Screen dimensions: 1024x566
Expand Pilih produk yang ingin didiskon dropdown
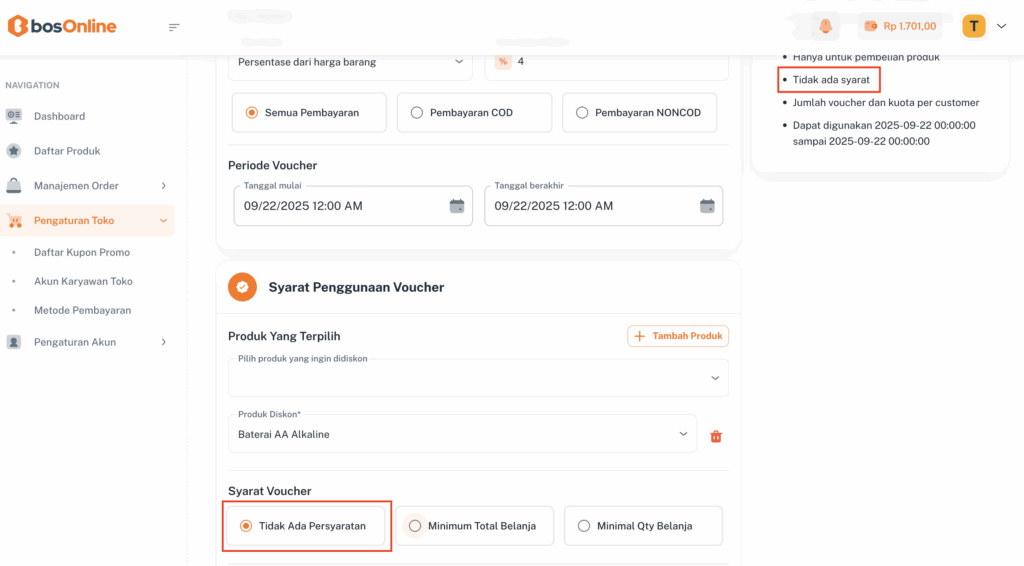(x=478, y=378)
